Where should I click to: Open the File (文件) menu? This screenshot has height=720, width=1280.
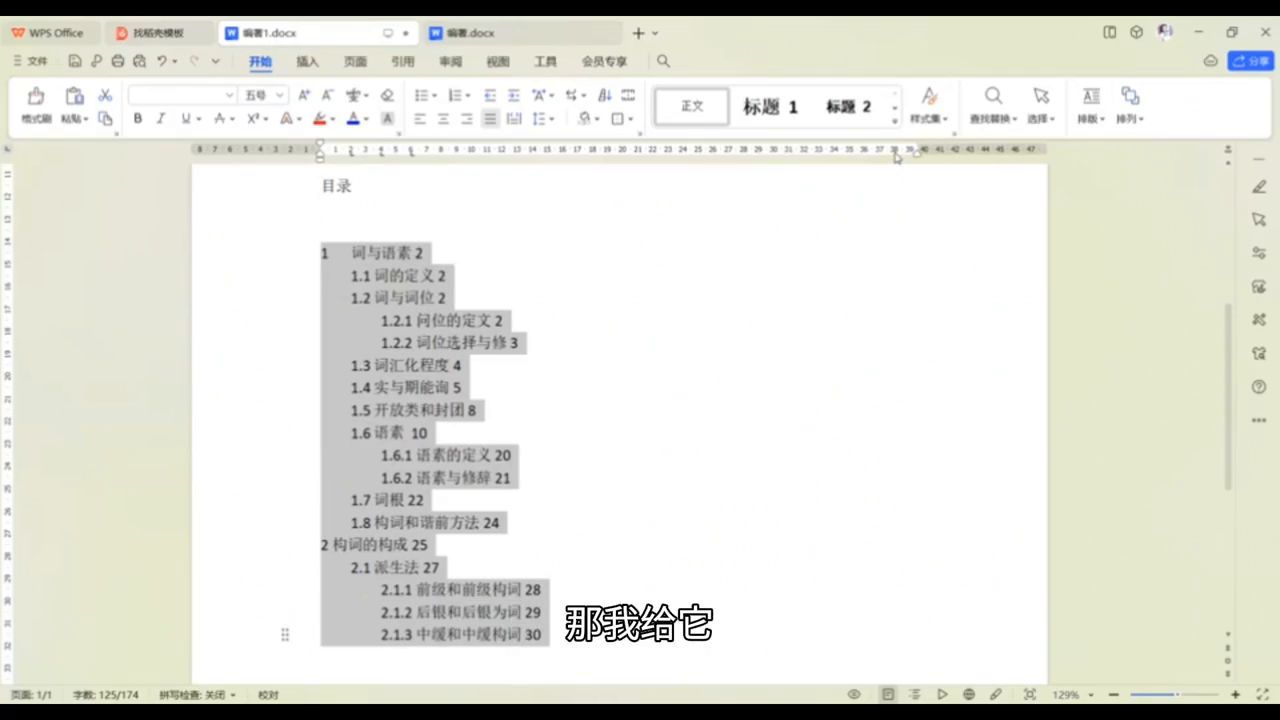31,61
